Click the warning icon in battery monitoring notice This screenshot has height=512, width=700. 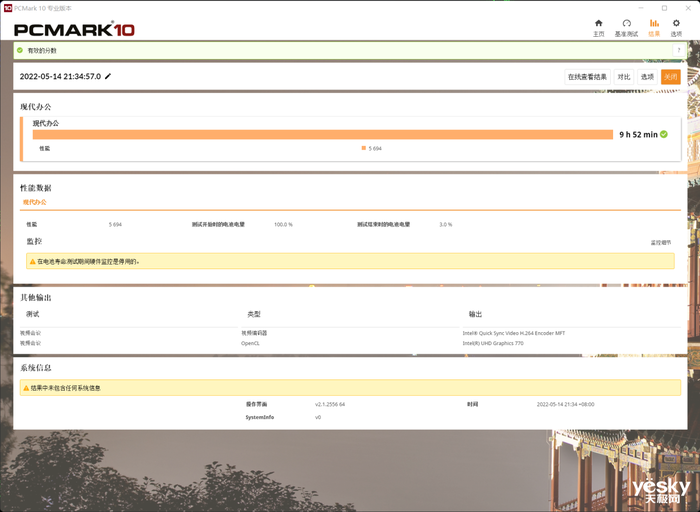click(x=32, y=262)
